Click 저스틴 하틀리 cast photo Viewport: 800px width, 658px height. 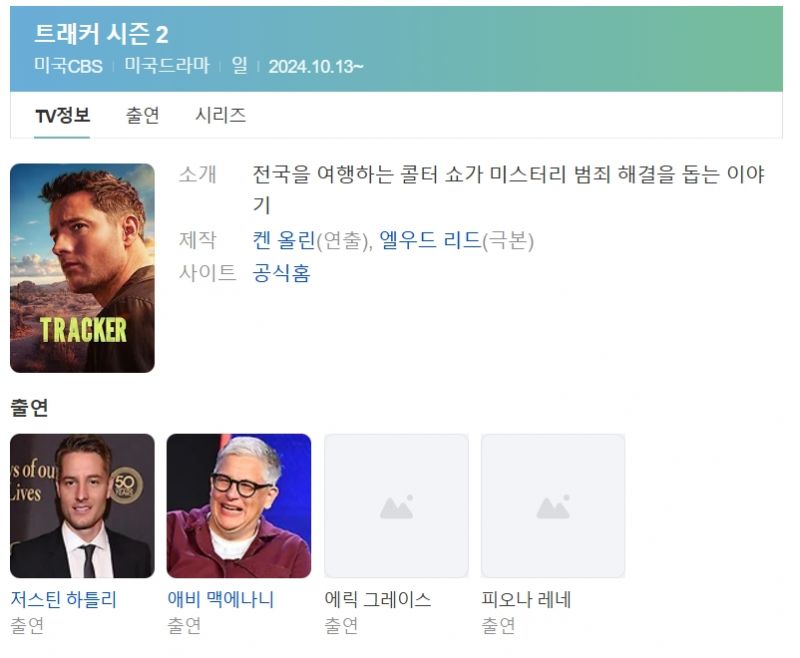(x=82, y=506)
